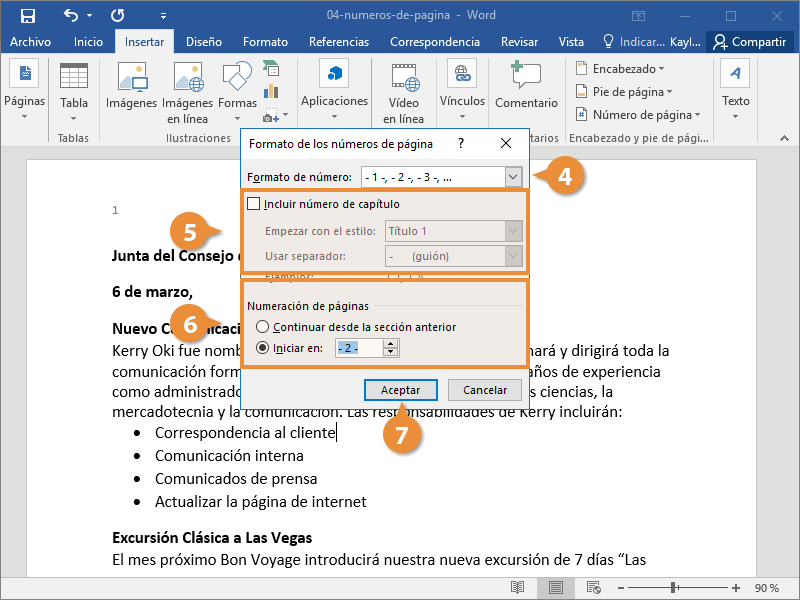
Task: Open the Tabla insert icon
Action: point(74,78)
